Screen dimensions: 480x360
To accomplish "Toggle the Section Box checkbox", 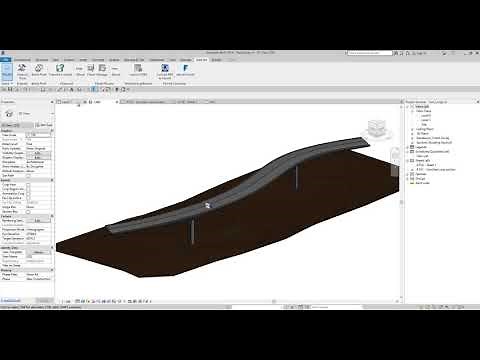I will [28, 212].
